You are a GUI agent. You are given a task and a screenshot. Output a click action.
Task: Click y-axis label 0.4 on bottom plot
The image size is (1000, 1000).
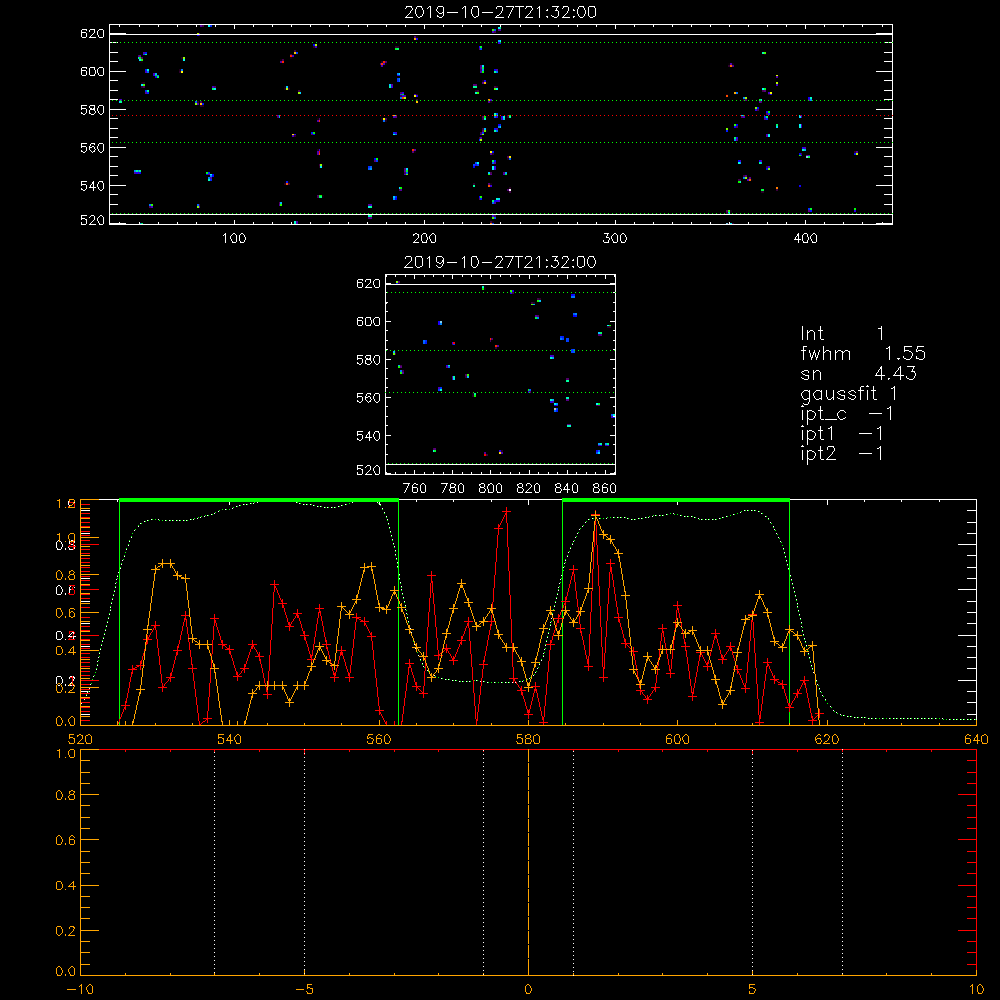pyautogui.click(x=65, y=885)
